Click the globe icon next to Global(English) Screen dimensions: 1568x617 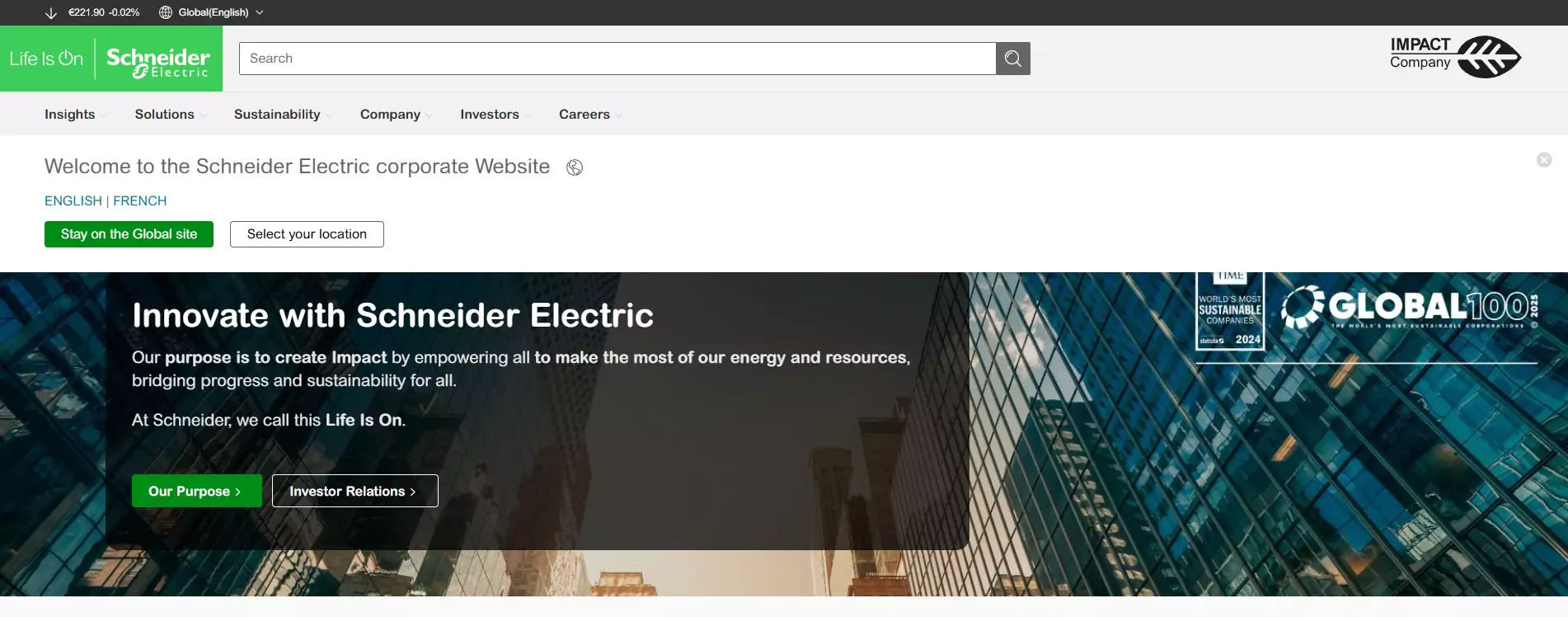coord(166,12)
